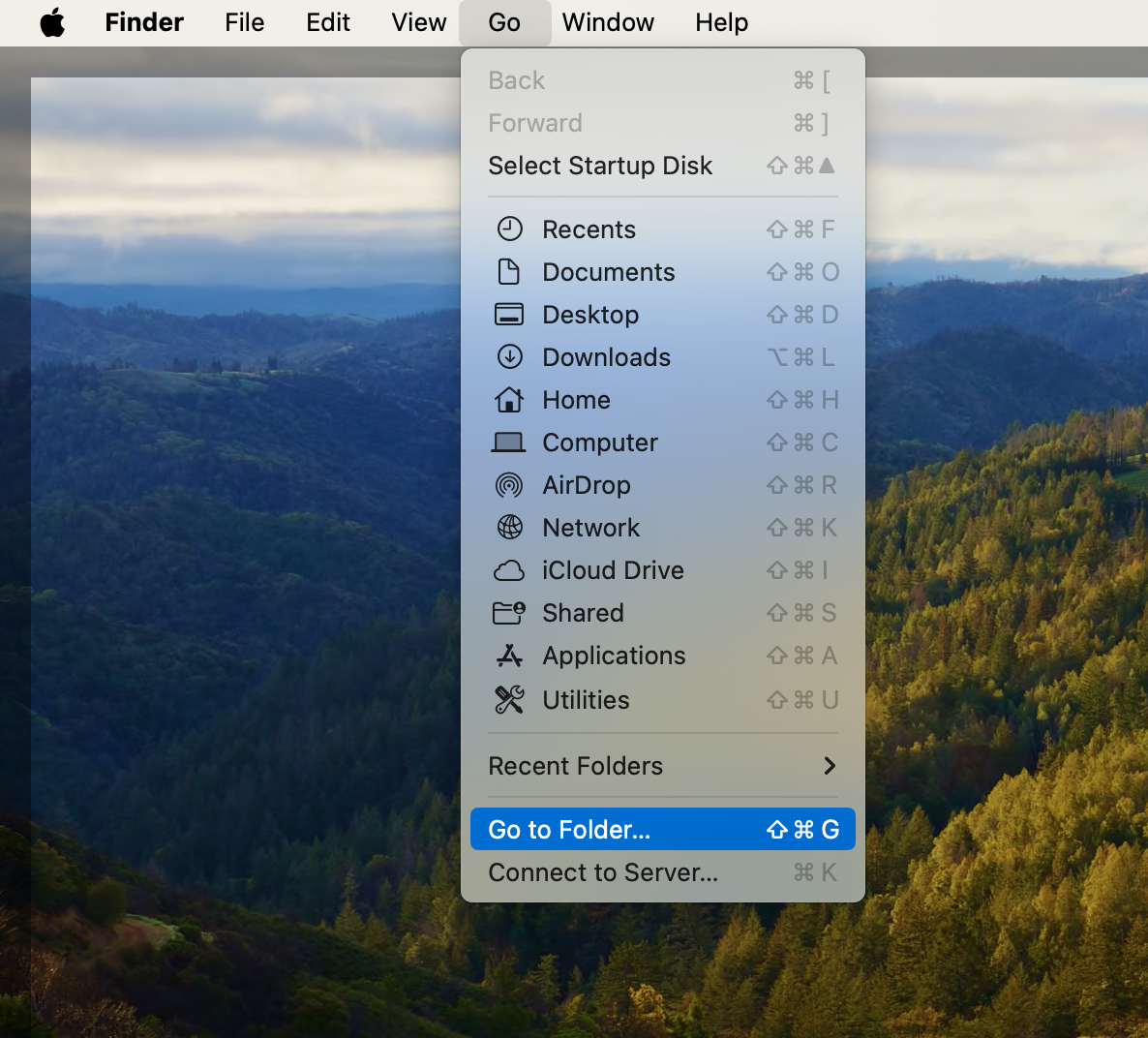Viewport: 1148px width, 1038px height.
Task: Click the Home label text
Action: pyautogui.click(x=576, y=399)
